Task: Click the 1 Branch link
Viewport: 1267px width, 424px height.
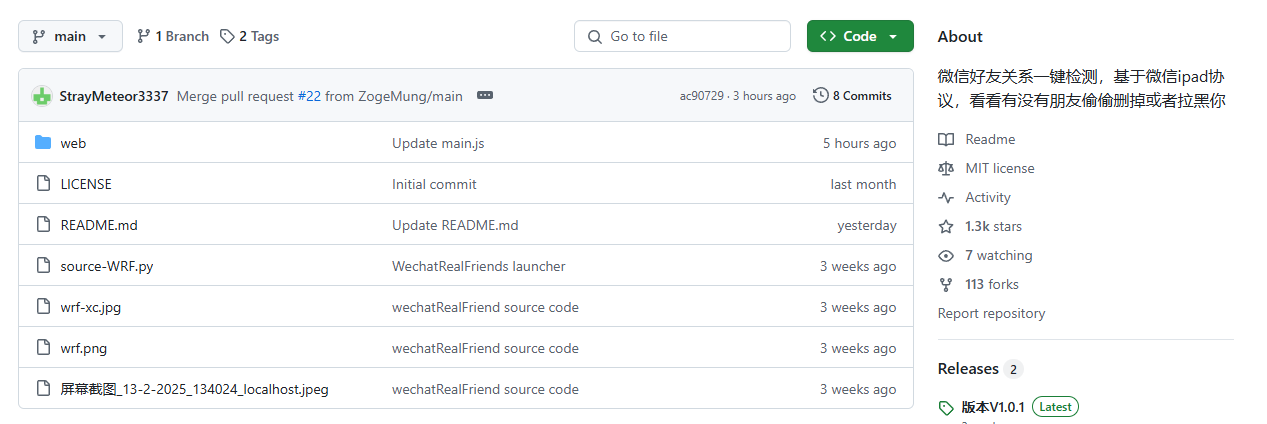Action: coord(173,36)
